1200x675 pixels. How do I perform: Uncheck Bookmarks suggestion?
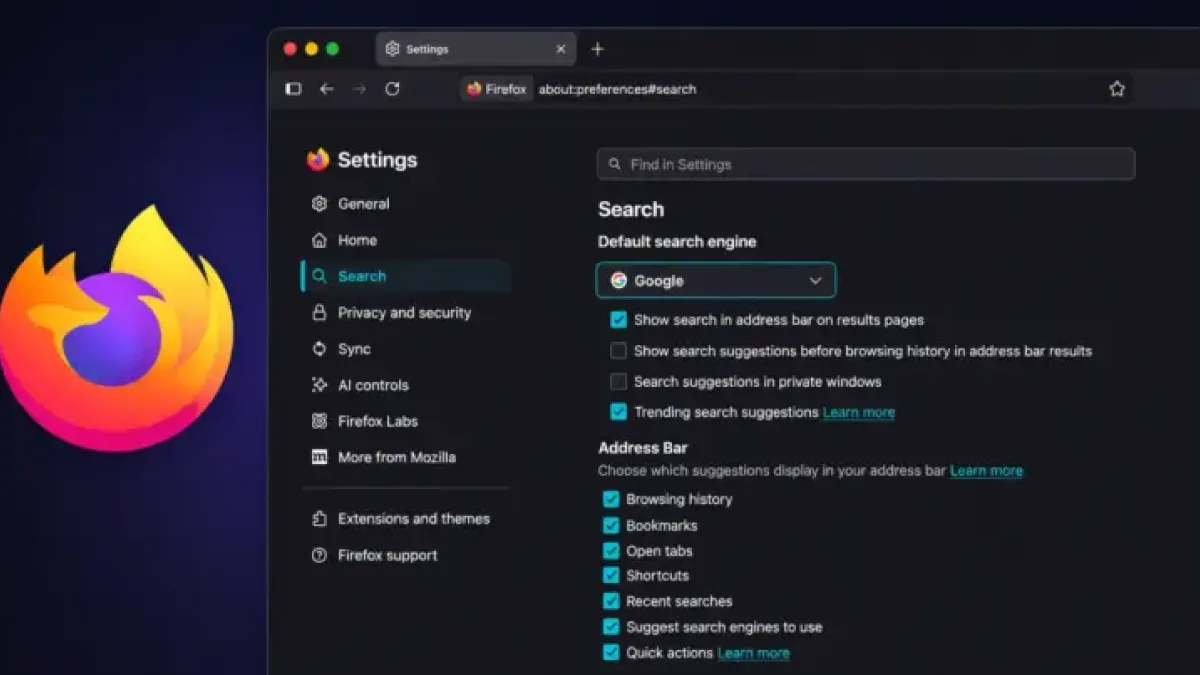point(610,525)
